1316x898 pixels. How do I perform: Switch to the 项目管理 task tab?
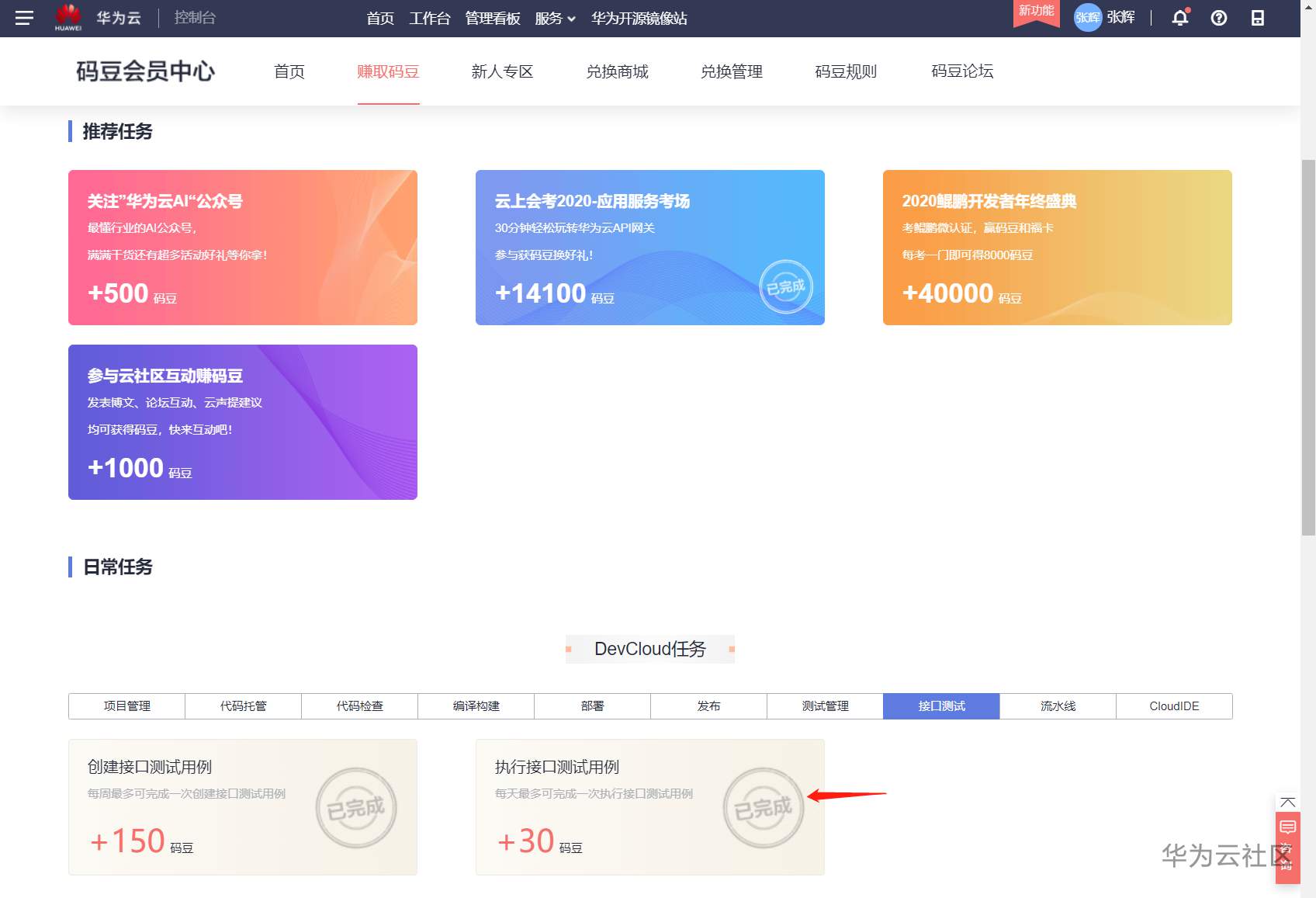pyautogui.click(x=127, y=706)
